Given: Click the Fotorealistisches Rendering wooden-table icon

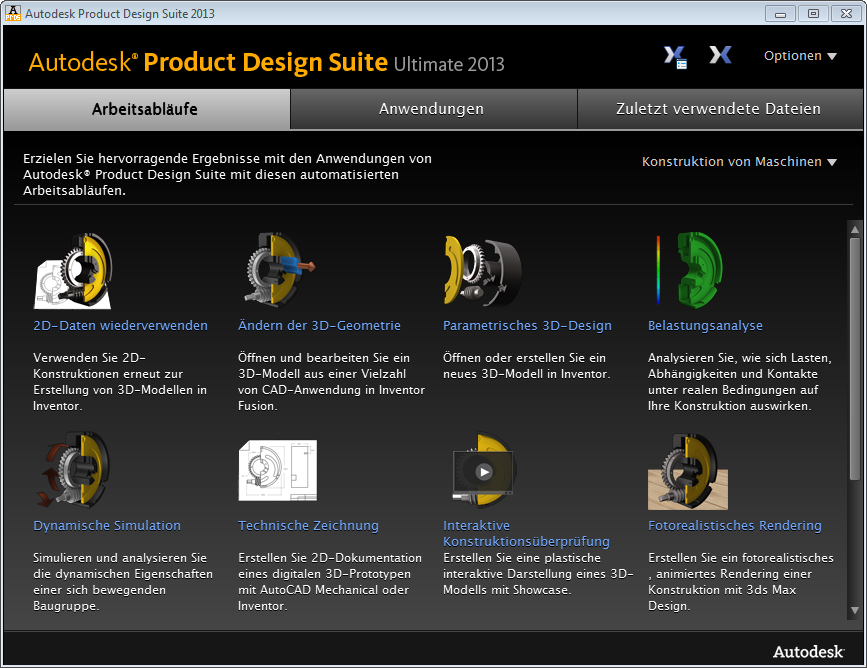Looking at the screenshot, I should (688, 472).
